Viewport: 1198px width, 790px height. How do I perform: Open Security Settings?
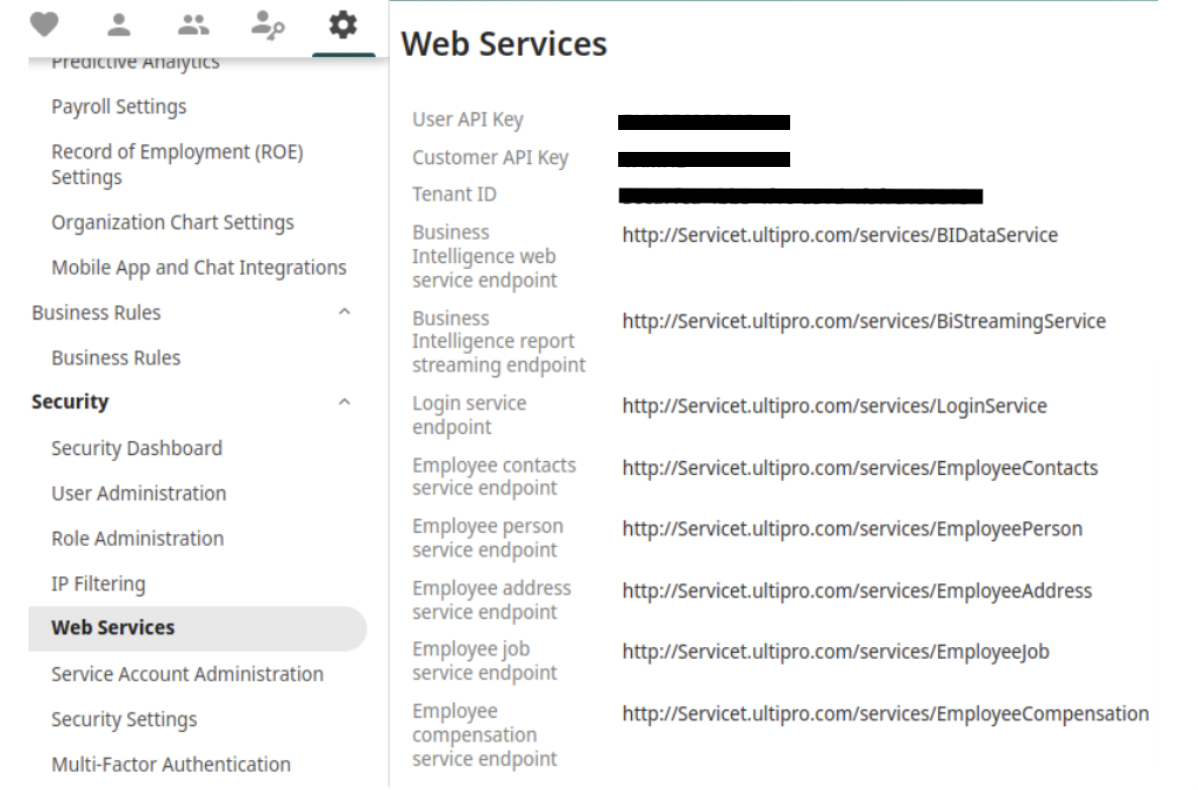(124, 720)
